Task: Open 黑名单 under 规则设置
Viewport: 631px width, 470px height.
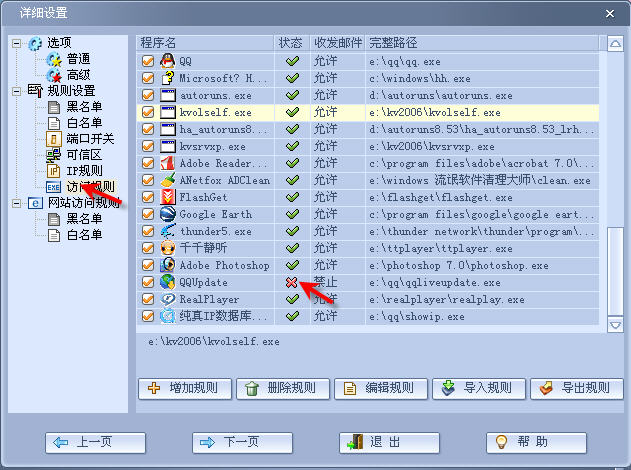Action: click(84, 107)
